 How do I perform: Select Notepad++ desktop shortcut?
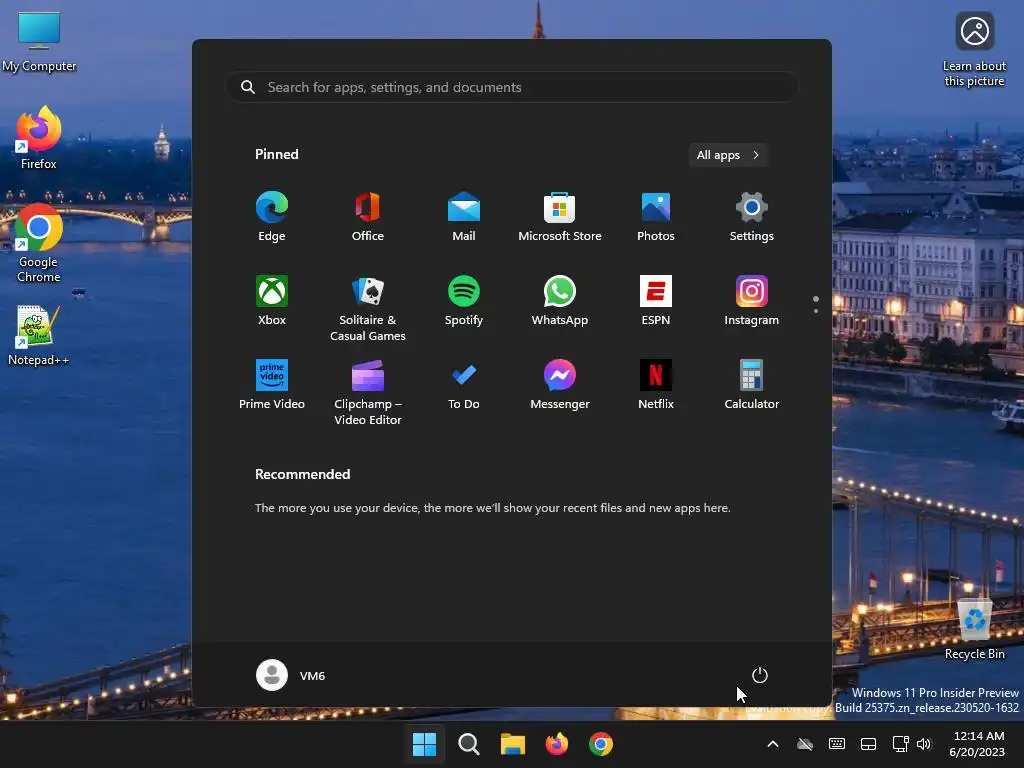click(39, 336)
